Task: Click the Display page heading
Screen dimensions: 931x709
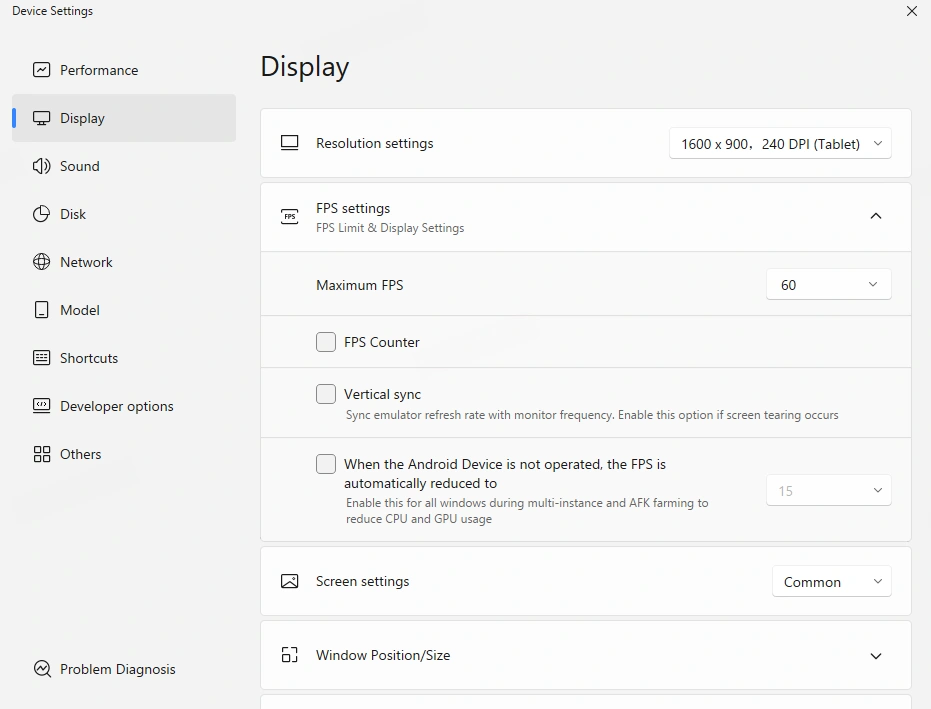Action: click(305, 67)
